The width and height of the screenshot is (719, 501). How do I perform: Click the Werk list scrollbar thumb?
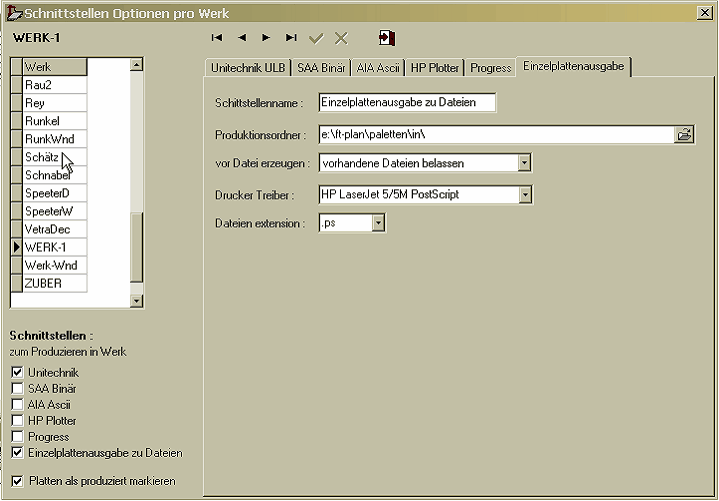click(137, 247)
